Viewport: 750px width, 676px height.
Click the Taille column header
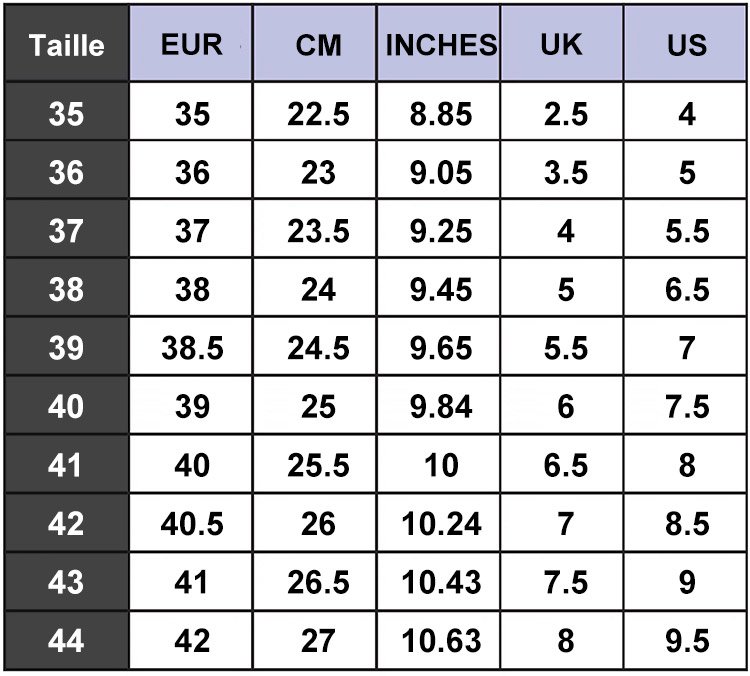tap(66, 45)
